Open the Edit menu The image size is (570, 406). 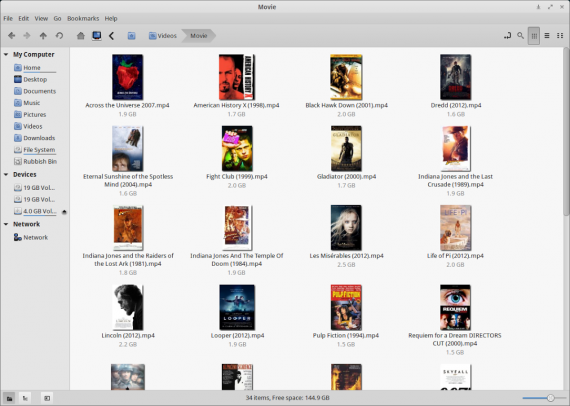[x=24, y=19]
